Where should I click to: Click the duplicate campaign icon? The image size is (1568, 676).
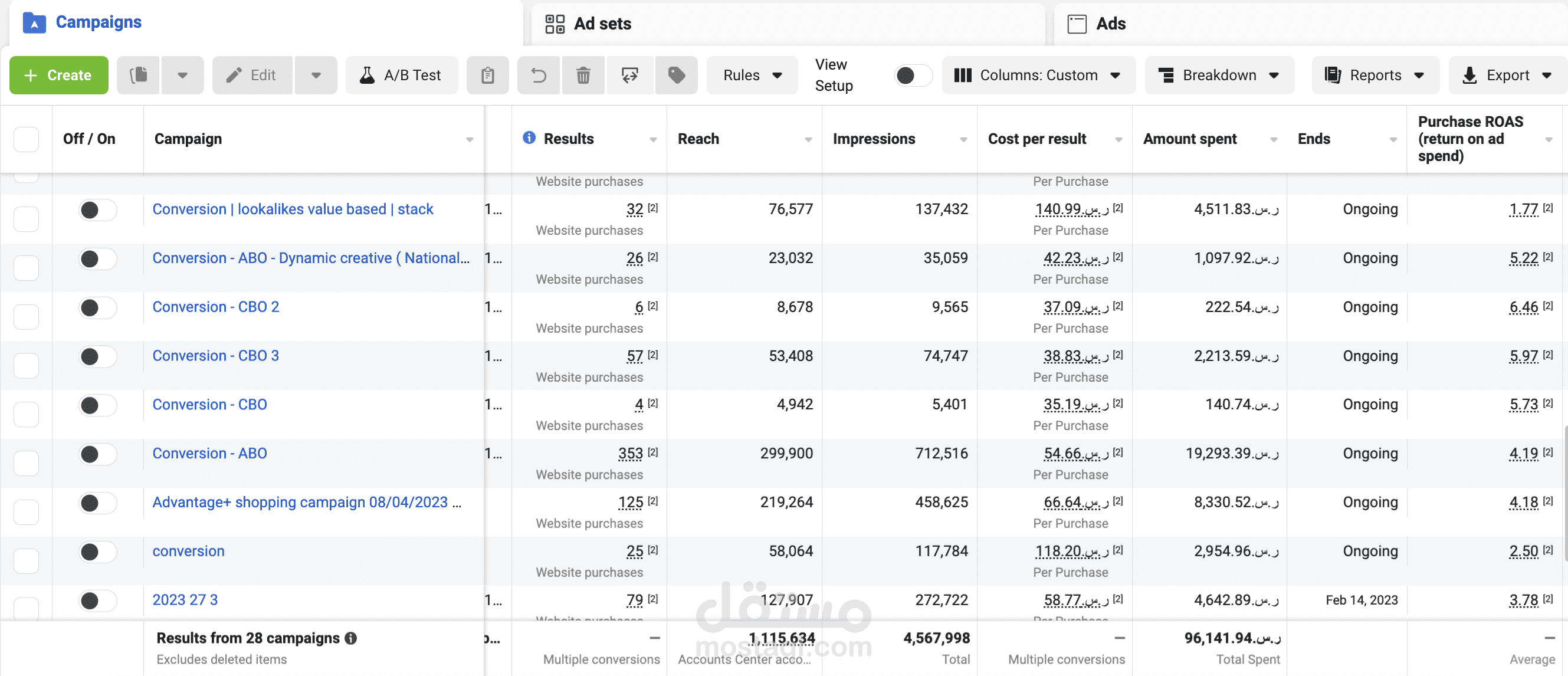[x=139, y=76]
